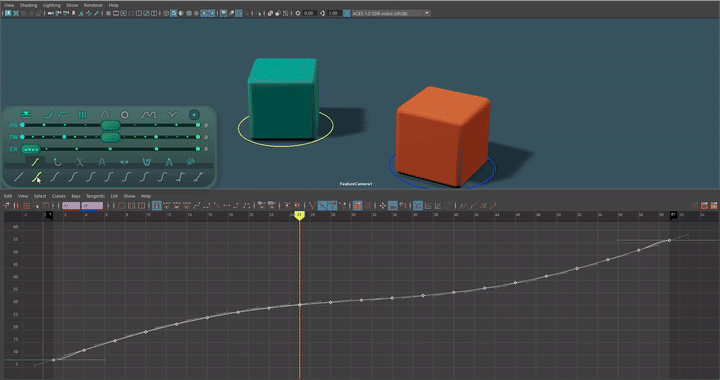Toggle the highlighted orange icon right of V icon group
Viewport: 720px width, 380px height.
(357, 206)
